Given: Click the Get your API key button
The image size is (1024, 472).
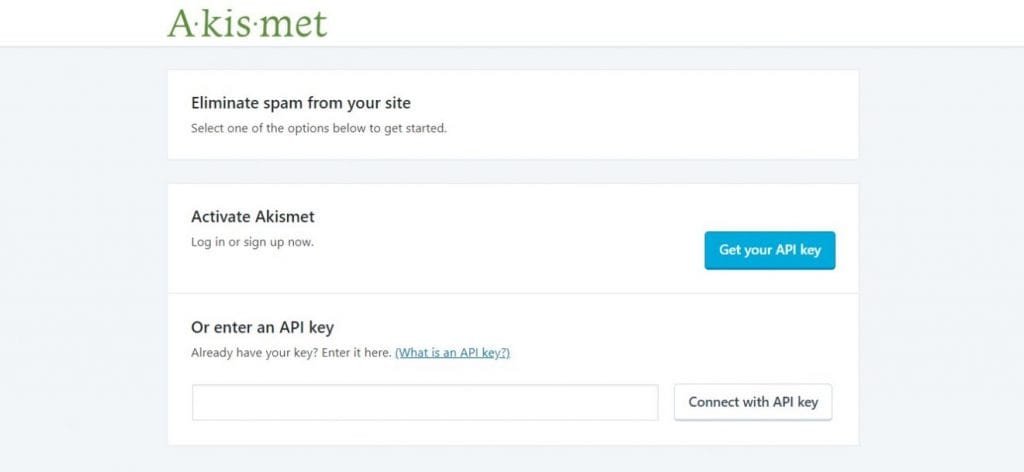Looking at the screenshot, I should click(769, 250).
